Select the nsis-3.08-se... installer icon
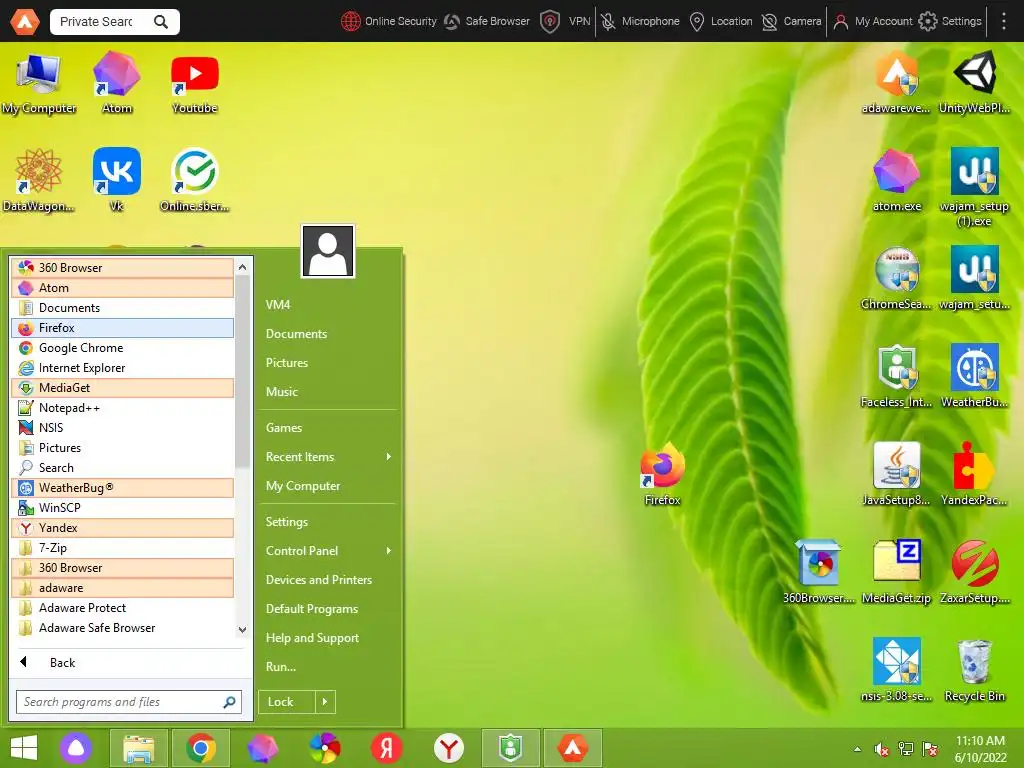The width and height of the screenshot is (1024, 768). (897, 671)
